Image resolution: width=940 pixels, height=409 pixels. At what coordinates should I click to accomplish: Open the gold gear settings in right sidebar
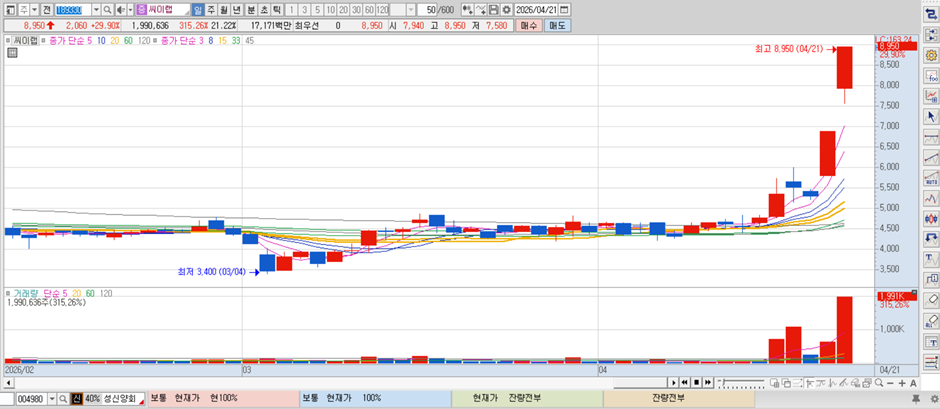tap(931, 56)
